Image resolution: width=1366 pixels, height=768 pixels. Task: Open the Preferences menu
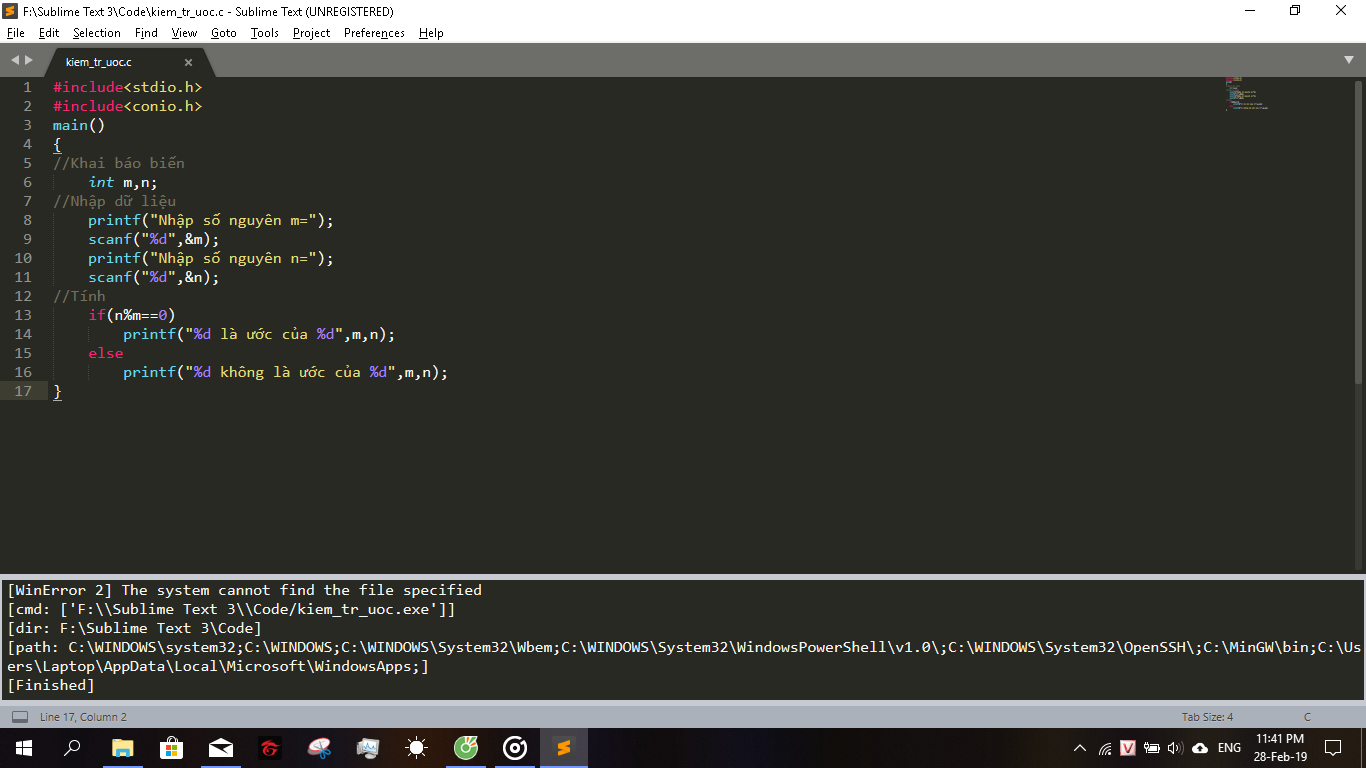374,33
